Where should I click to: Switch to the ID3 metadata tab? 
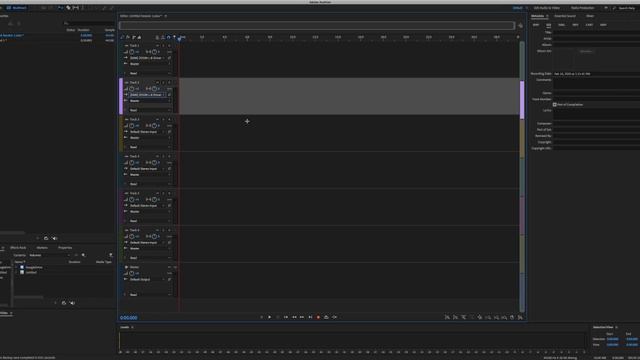pos(549,25)
